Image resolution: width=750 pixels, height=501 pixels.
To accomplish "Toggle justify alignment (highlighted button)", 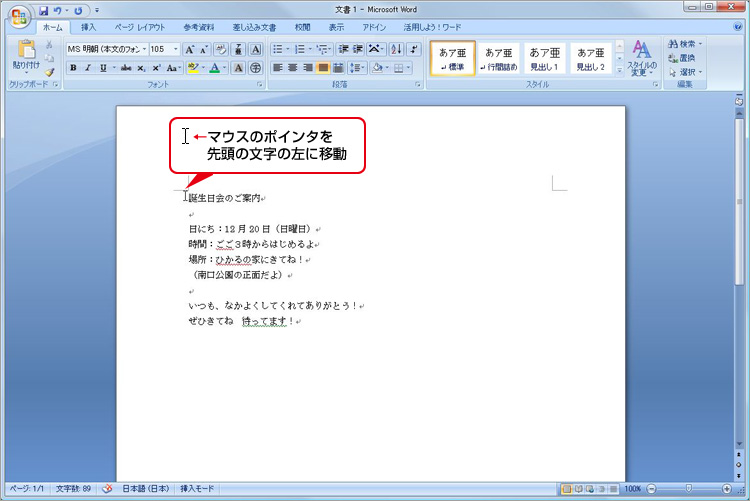I will [323, 68].
